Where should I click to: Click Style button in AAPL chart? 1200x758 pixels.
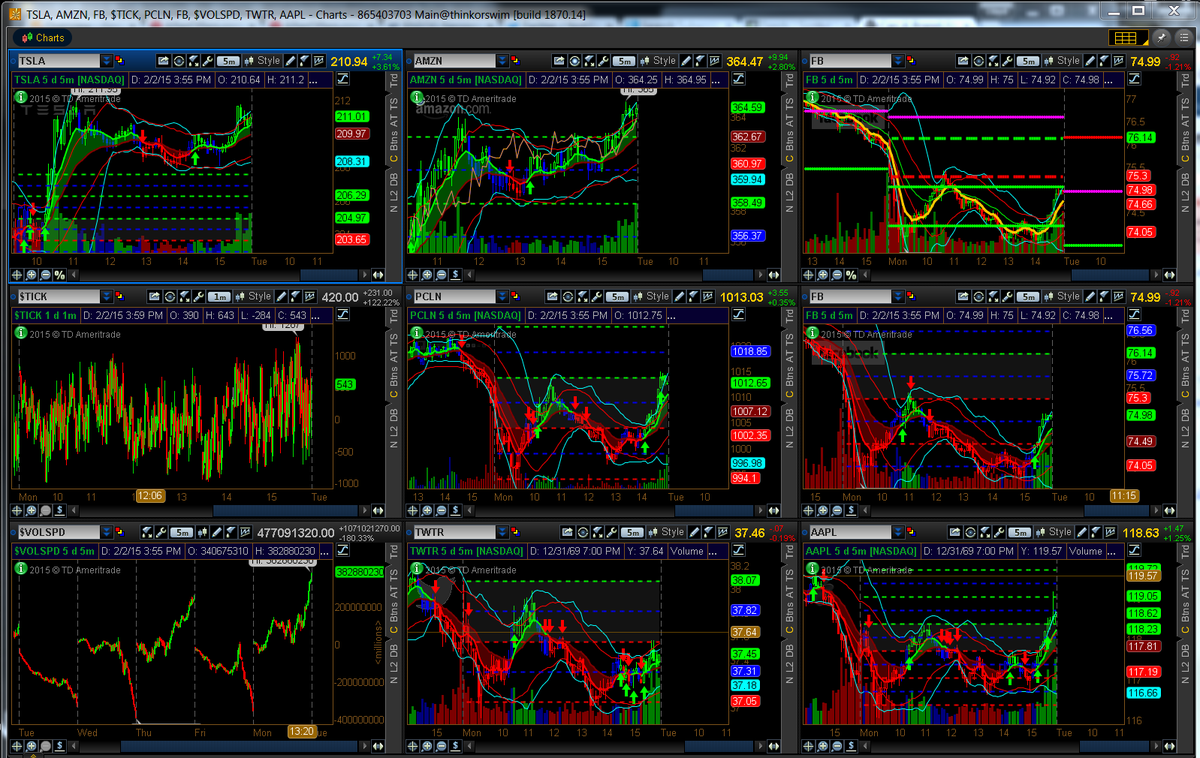(x=1055, y=533)
